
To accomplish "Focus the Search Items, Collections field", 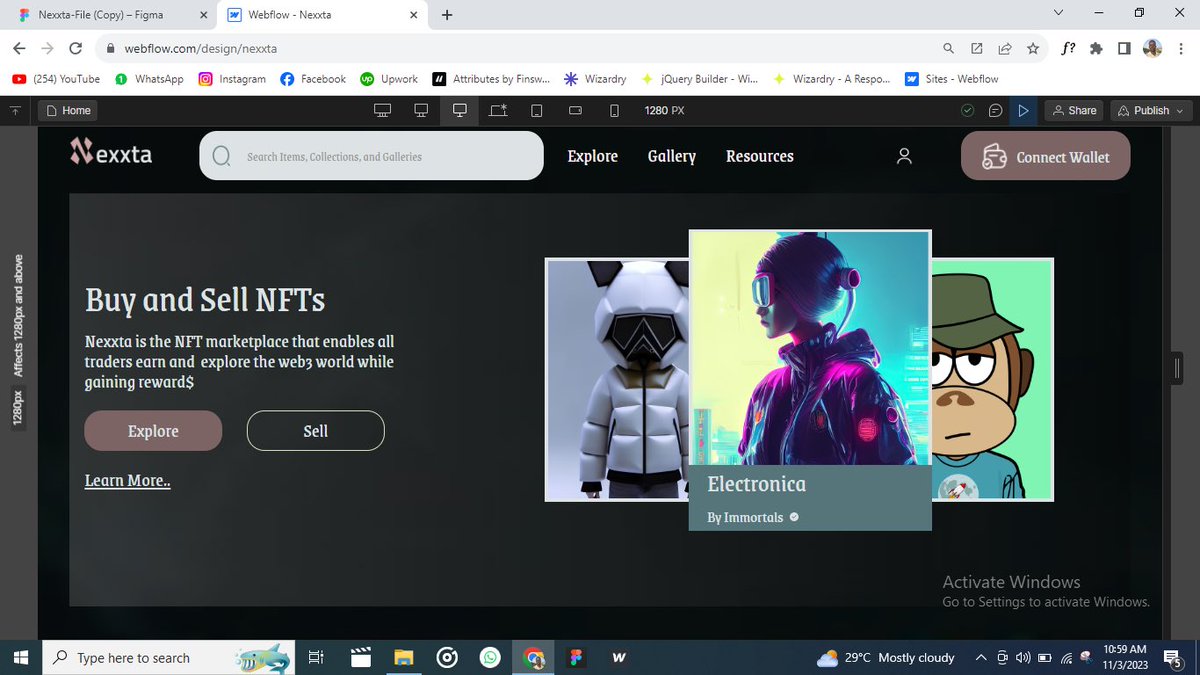I will (x=371, y=156).
